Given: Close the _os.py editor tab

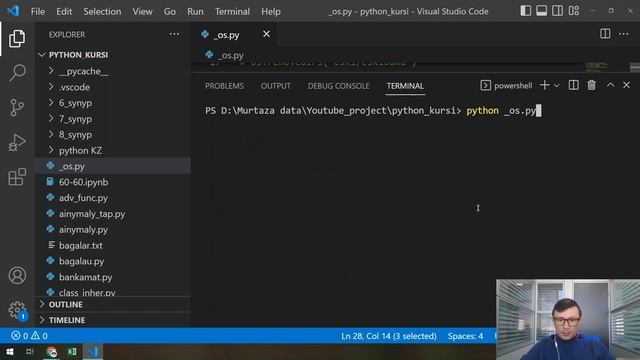Looking at the screenshot, I should (x=266, y=34).
